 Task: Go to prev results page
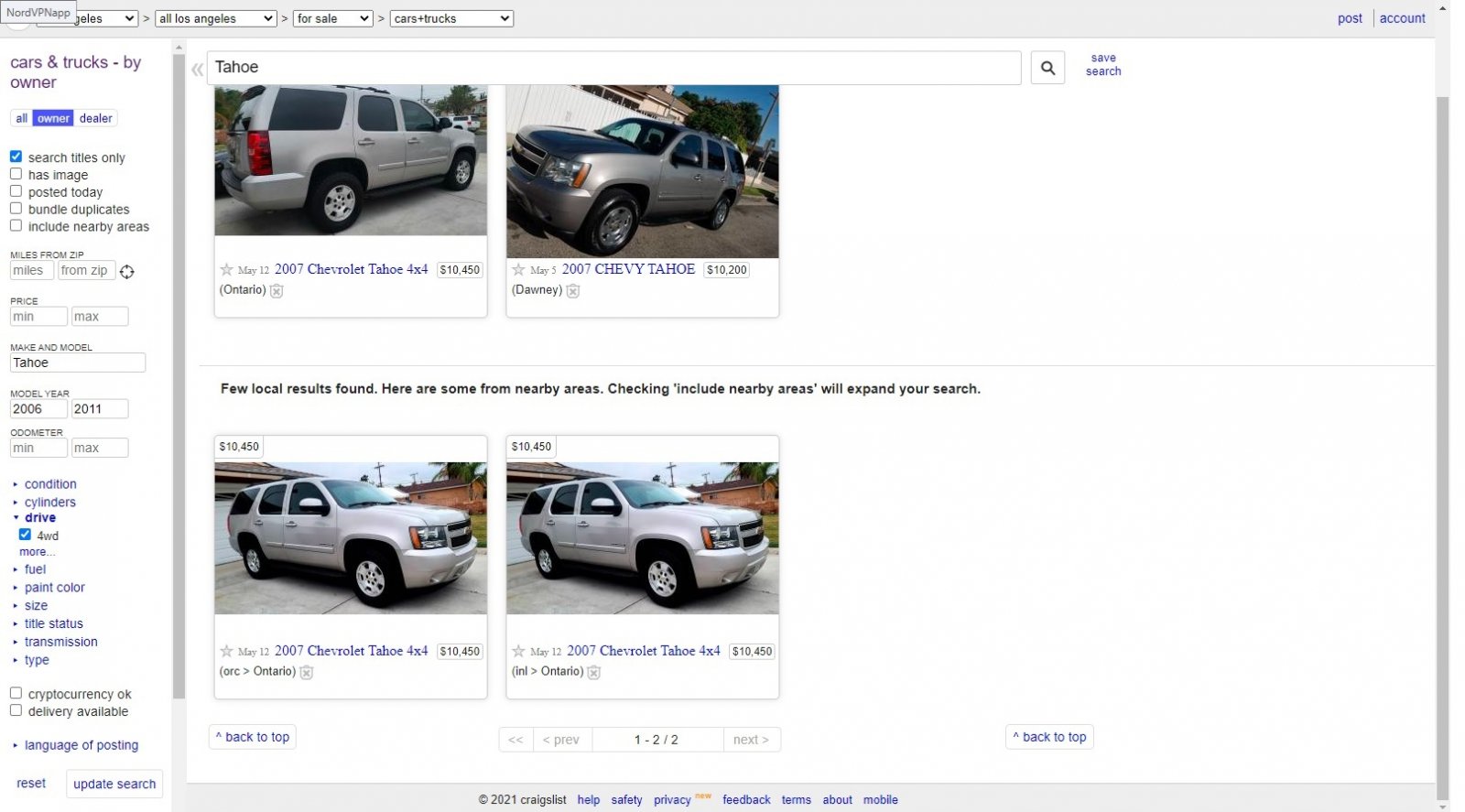click(560, 740)
